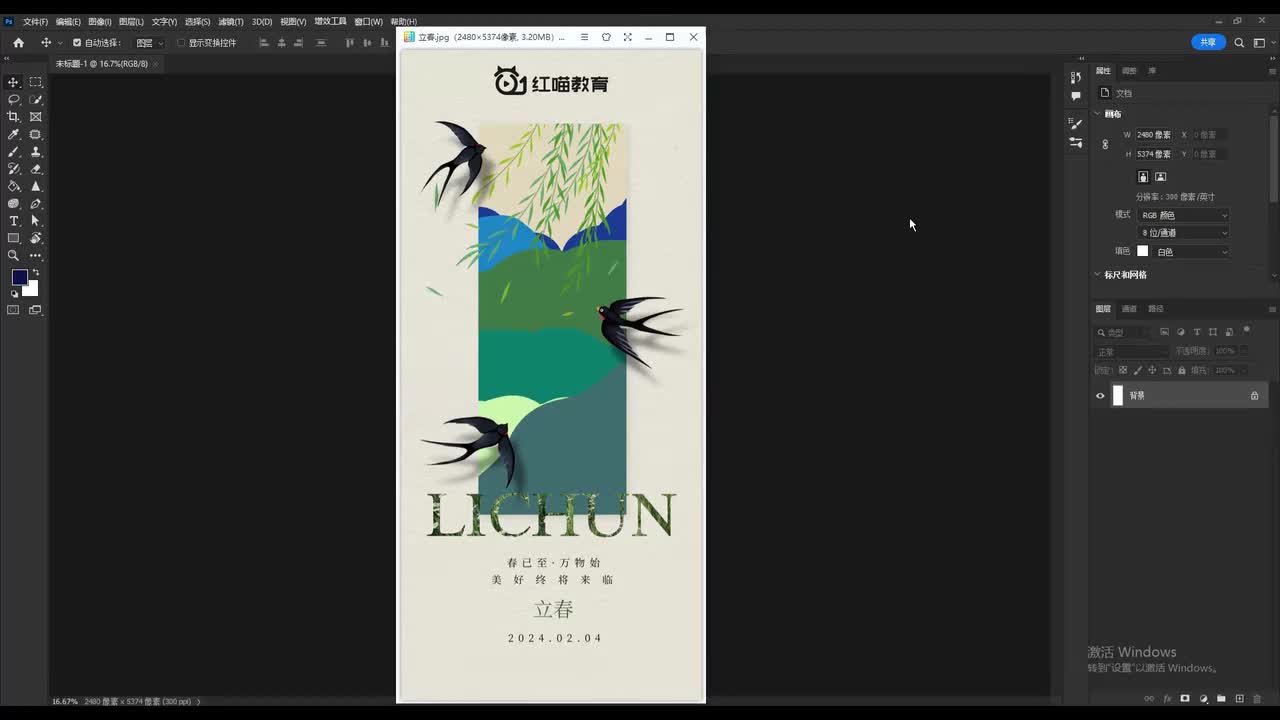Choose the Pen tool
1280x720 pixels.
(x=36, y=204)
